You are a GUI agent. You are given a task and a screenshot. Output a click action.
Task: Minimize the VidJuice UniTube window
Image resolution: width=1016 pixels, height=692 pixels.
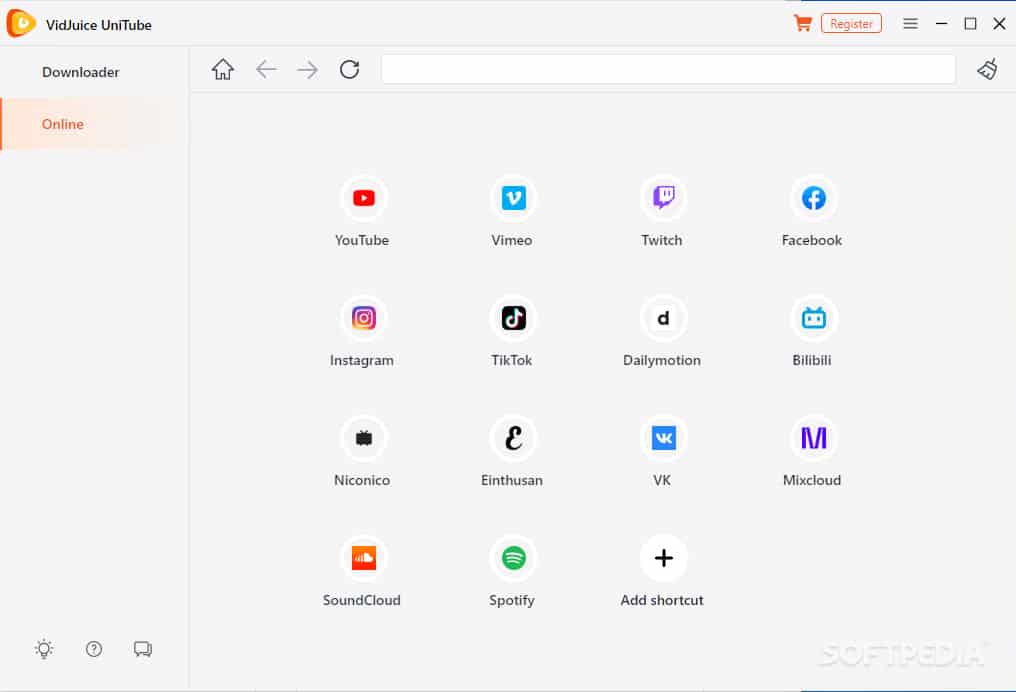pyautogui.click(x=941, y=24)
